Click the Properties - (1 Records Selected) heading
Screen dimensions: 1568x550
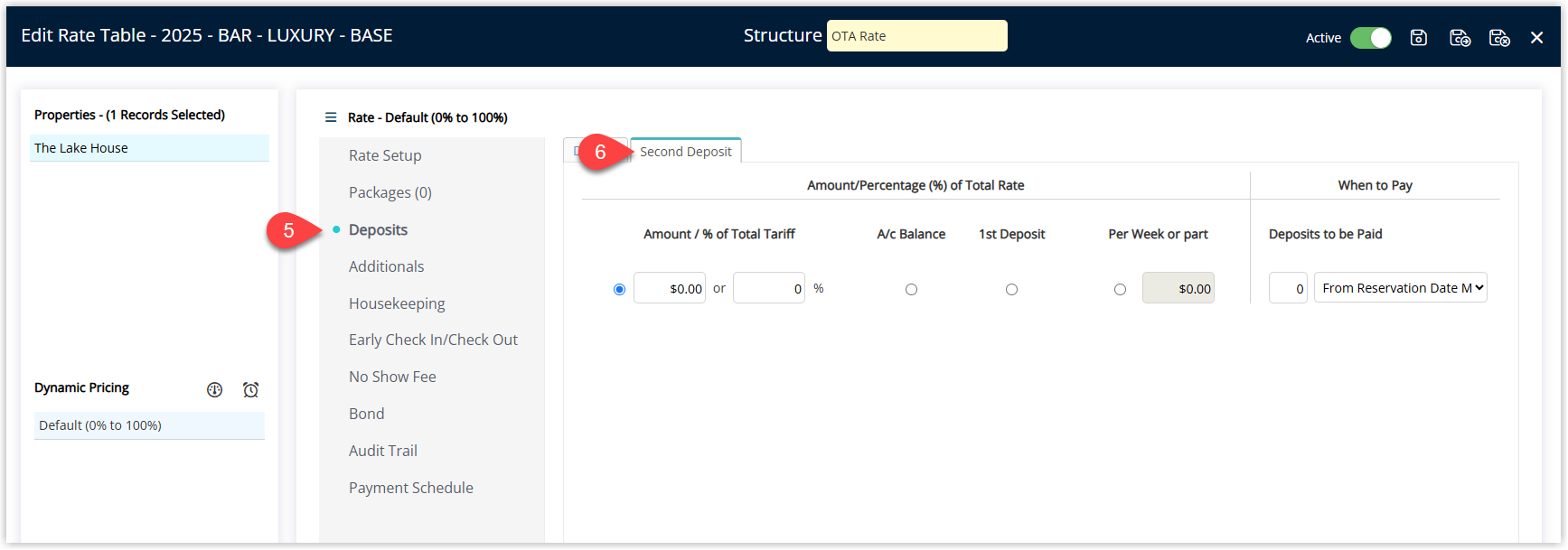click(x=129, y=115)
